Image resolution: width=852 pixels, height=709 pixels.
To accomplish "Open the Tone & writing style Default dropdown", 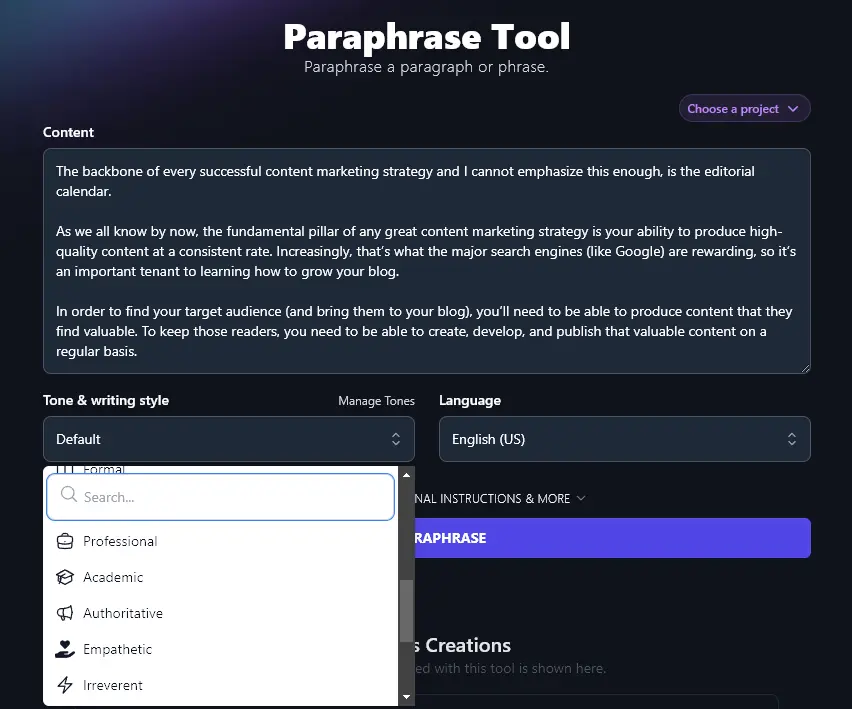I will click(228, 439).
